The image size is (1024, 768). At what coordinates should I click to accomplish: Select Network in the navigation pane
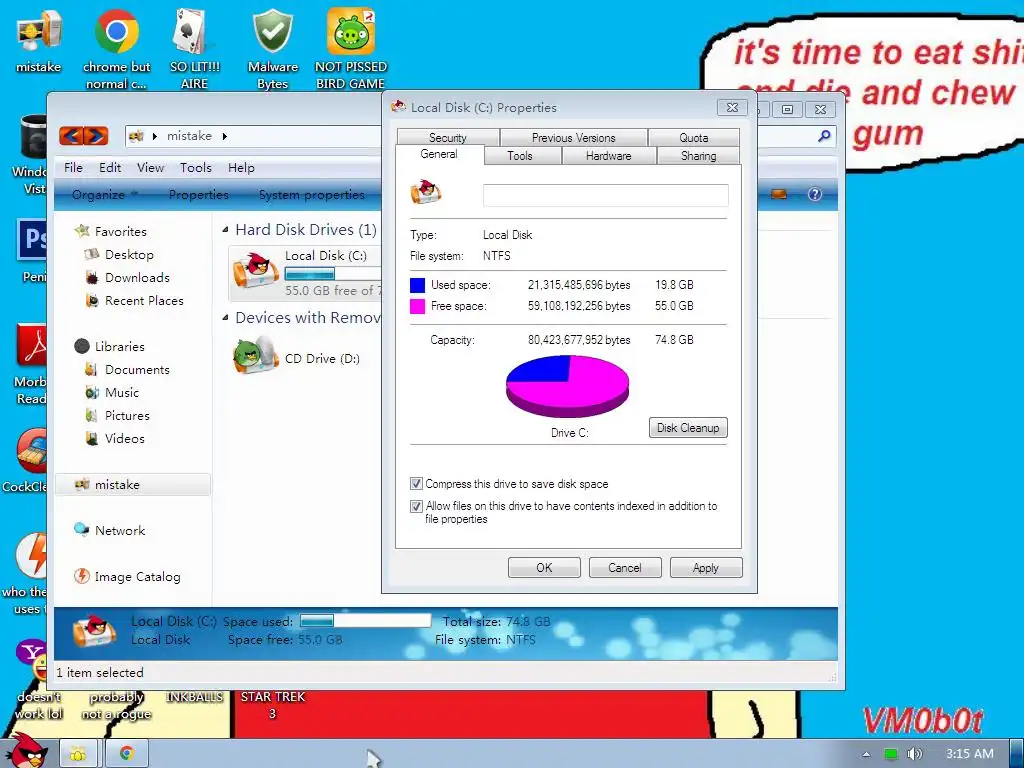pyautogui.click(x=120, y=530)
